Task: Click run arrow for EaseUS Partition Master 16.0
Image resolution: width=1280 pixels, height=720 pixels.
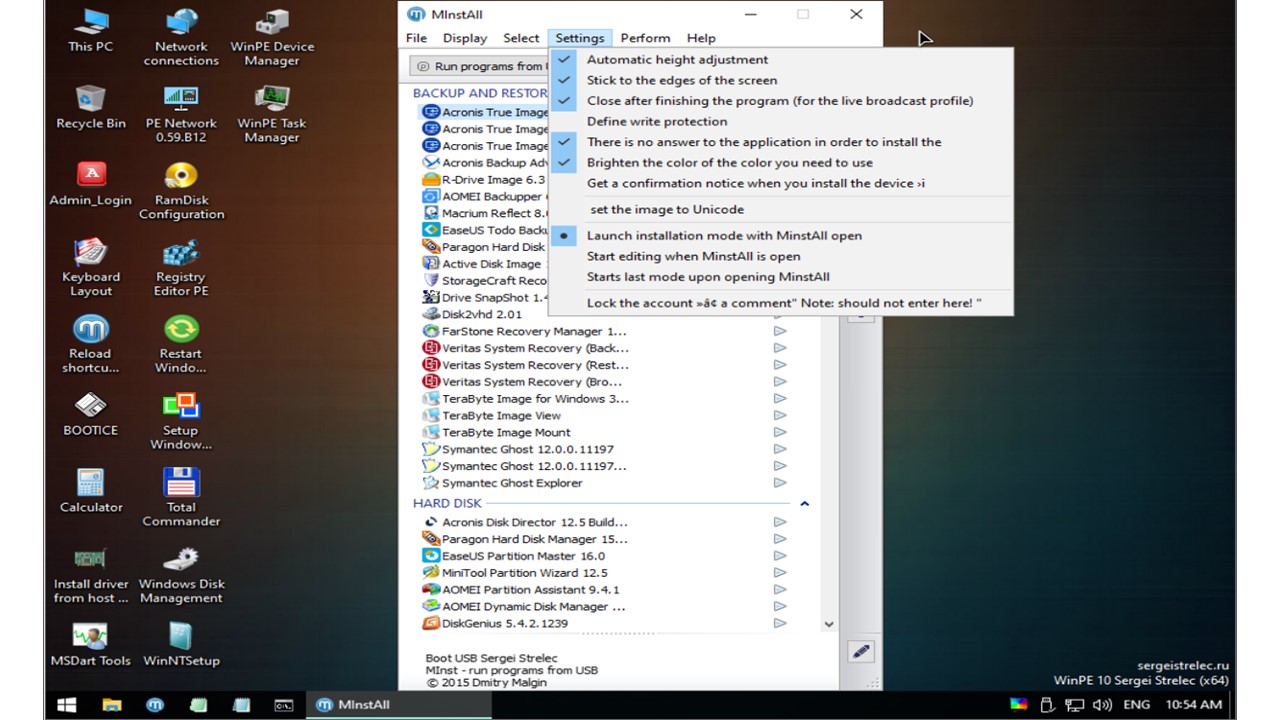Action: click(780, 556)
